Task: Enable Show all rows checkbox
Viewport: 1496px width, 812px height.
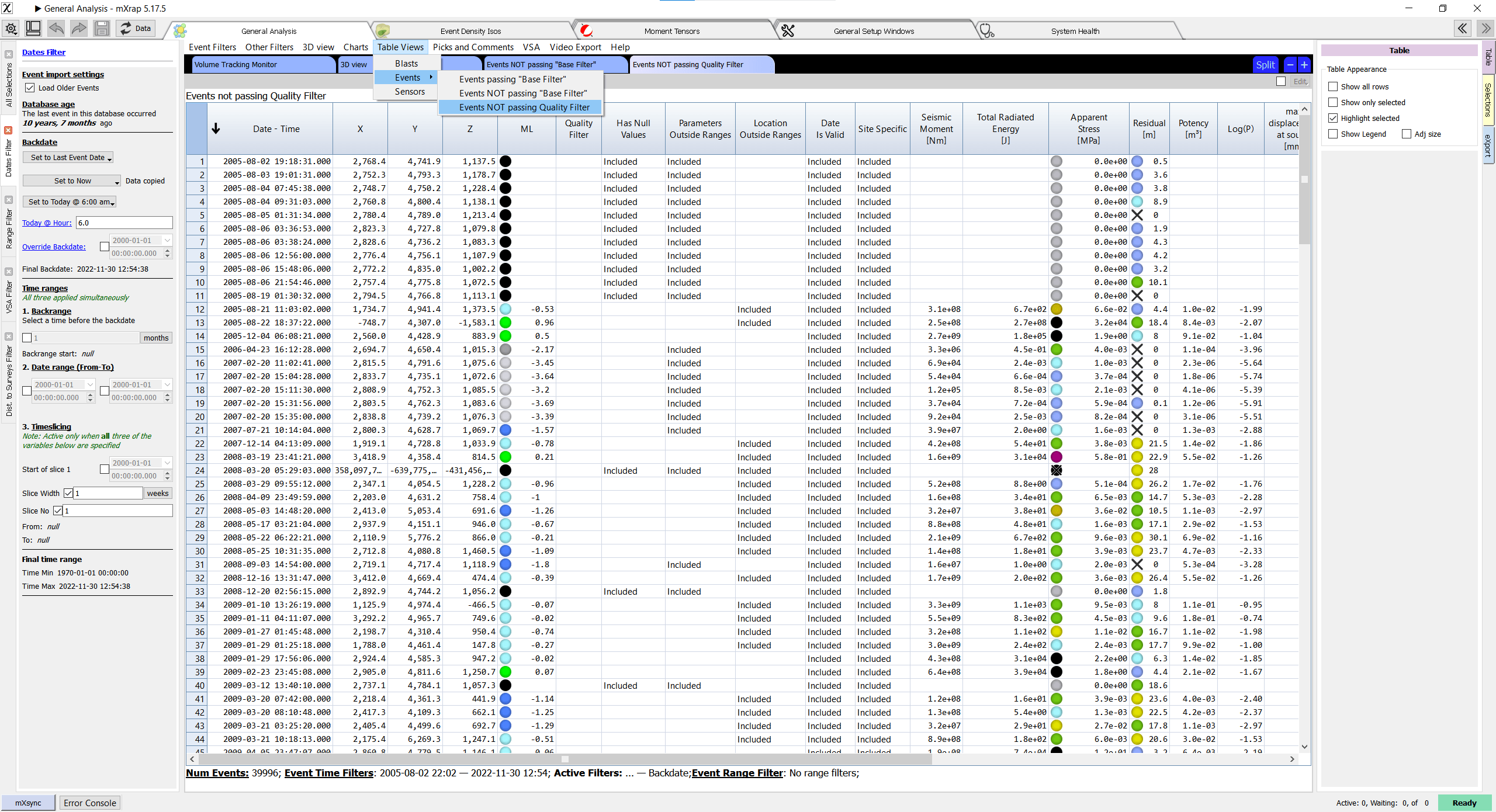Action: (1333, 86)
